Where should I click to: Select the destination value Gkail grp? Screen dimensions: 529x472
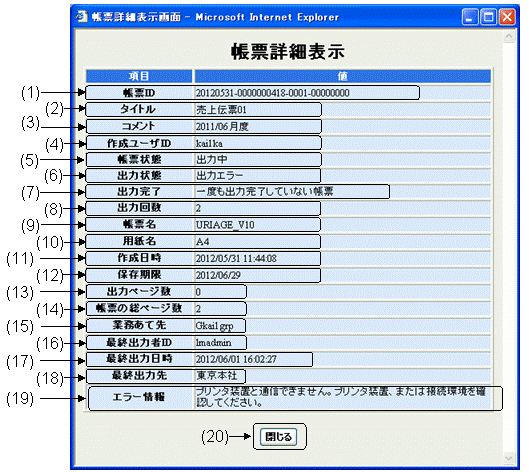(x=215, y=326)
